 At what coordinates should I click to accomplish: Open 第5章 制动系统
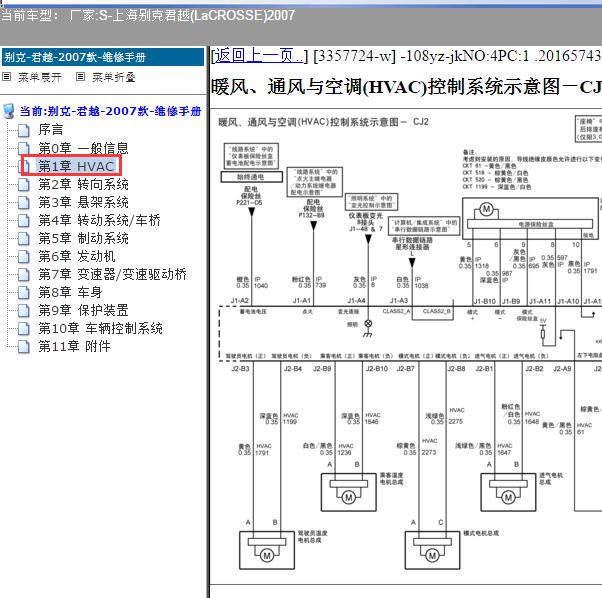[83, 238]
